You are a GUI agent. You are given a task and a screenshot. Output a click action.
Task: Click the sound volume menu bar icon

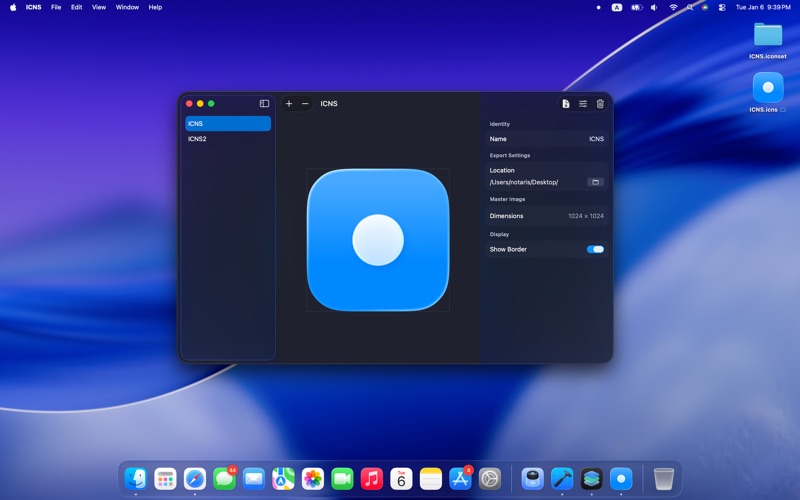click(654, 7)
